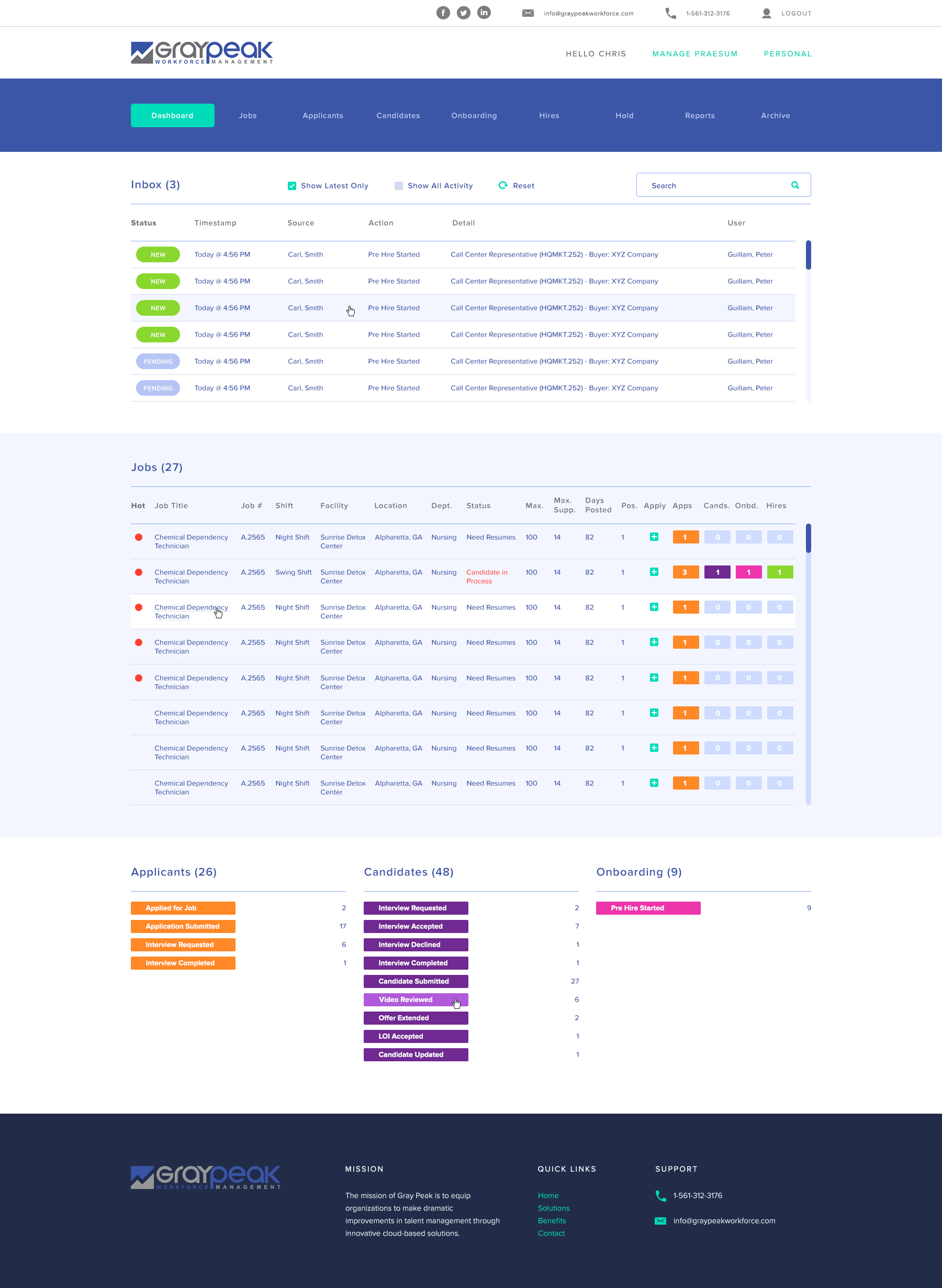Image resolution: width=942 pixels, height=1288 pixels.
Task: Click the Reset refresh icon
Action: [x=503, y=185]
